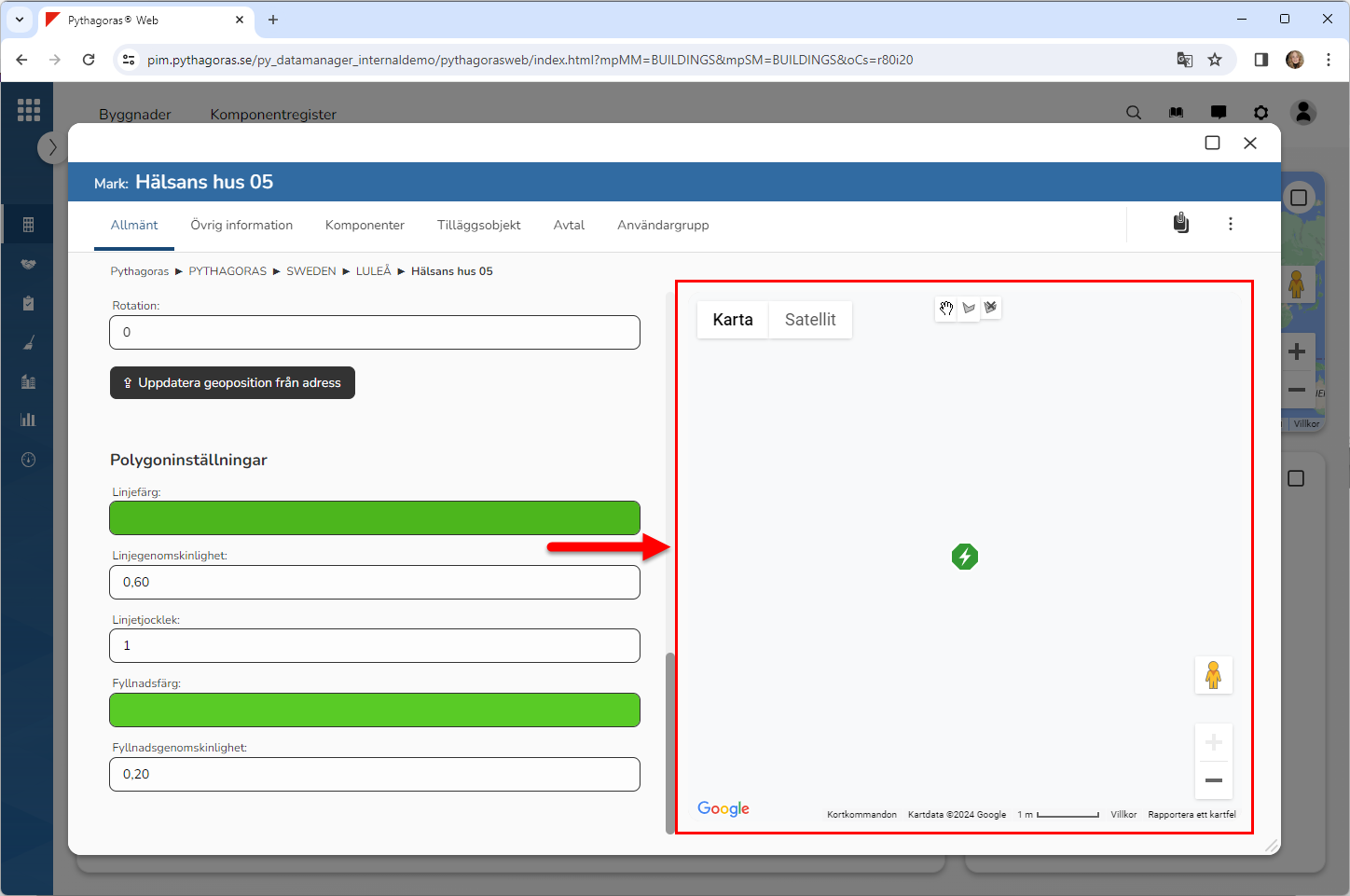The width and height of the screenshot is (1350, 896).
Task: Click the handshake icon in left sidebar
Action: click(28, 264)
